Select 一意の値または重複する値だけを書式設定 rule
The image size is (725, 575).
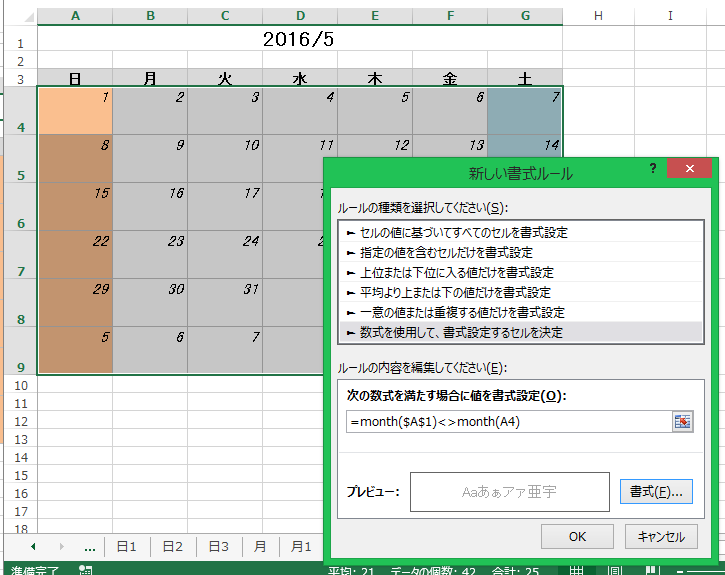pyautogui.click(x=455, y=312)
